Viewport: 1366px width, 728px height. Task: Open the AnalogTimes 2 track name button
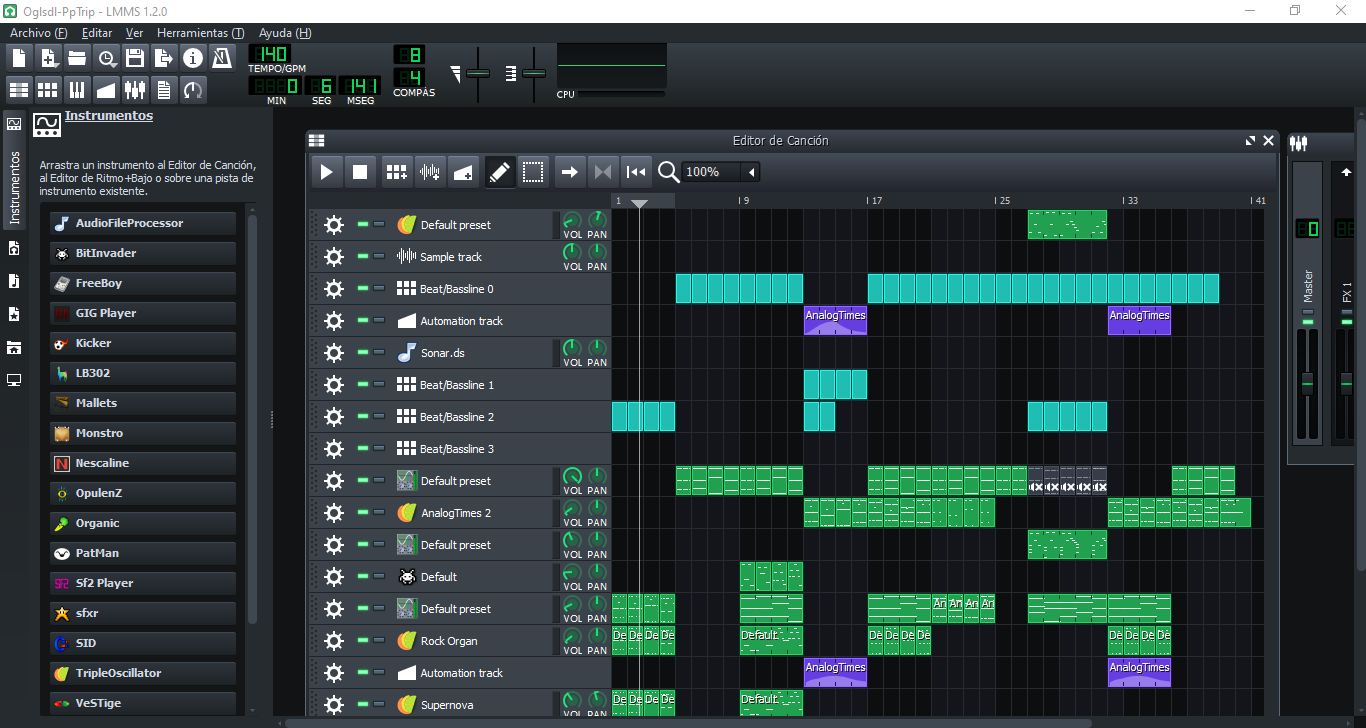tap(472, 513)
